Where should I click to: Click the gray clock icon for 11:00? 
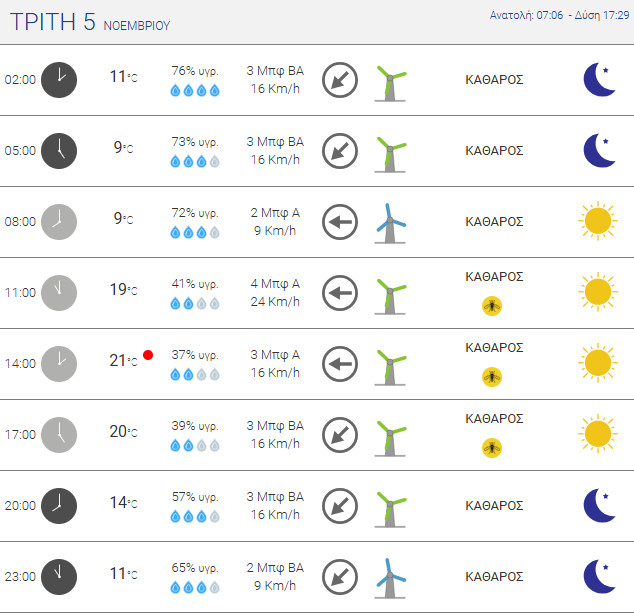pos(59,293)
